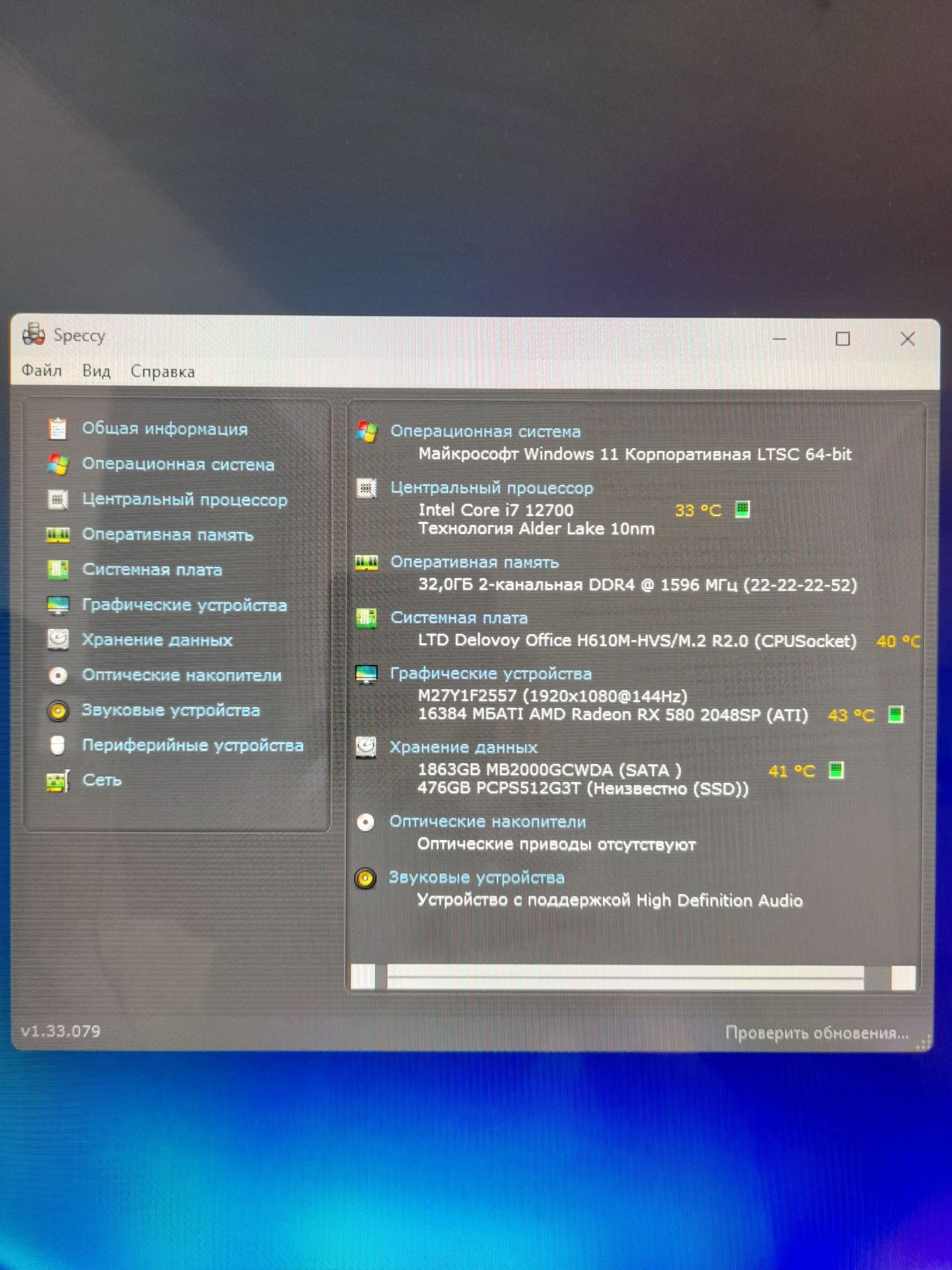The image size is (952, 1270).
Task: Click the right arrow of horizontal scrollbar
Action: click(903, 978)
